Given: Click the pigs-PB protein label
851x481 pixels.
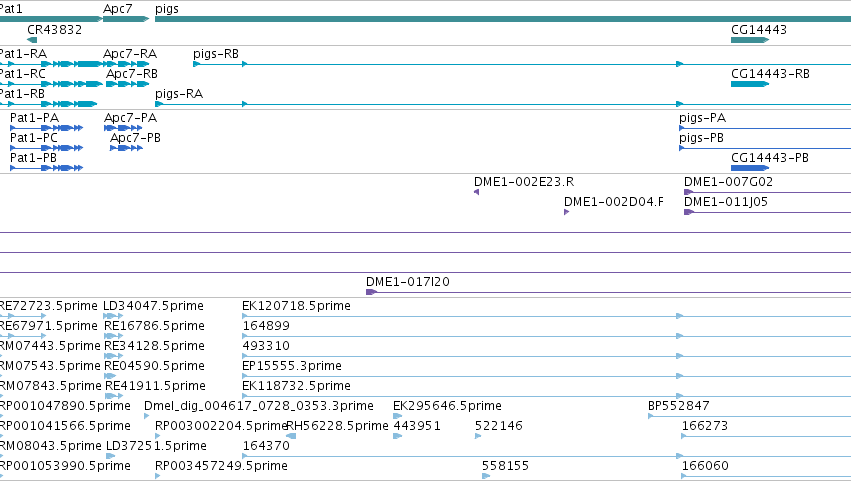Looking at the screenshot, I should point(701,138).
